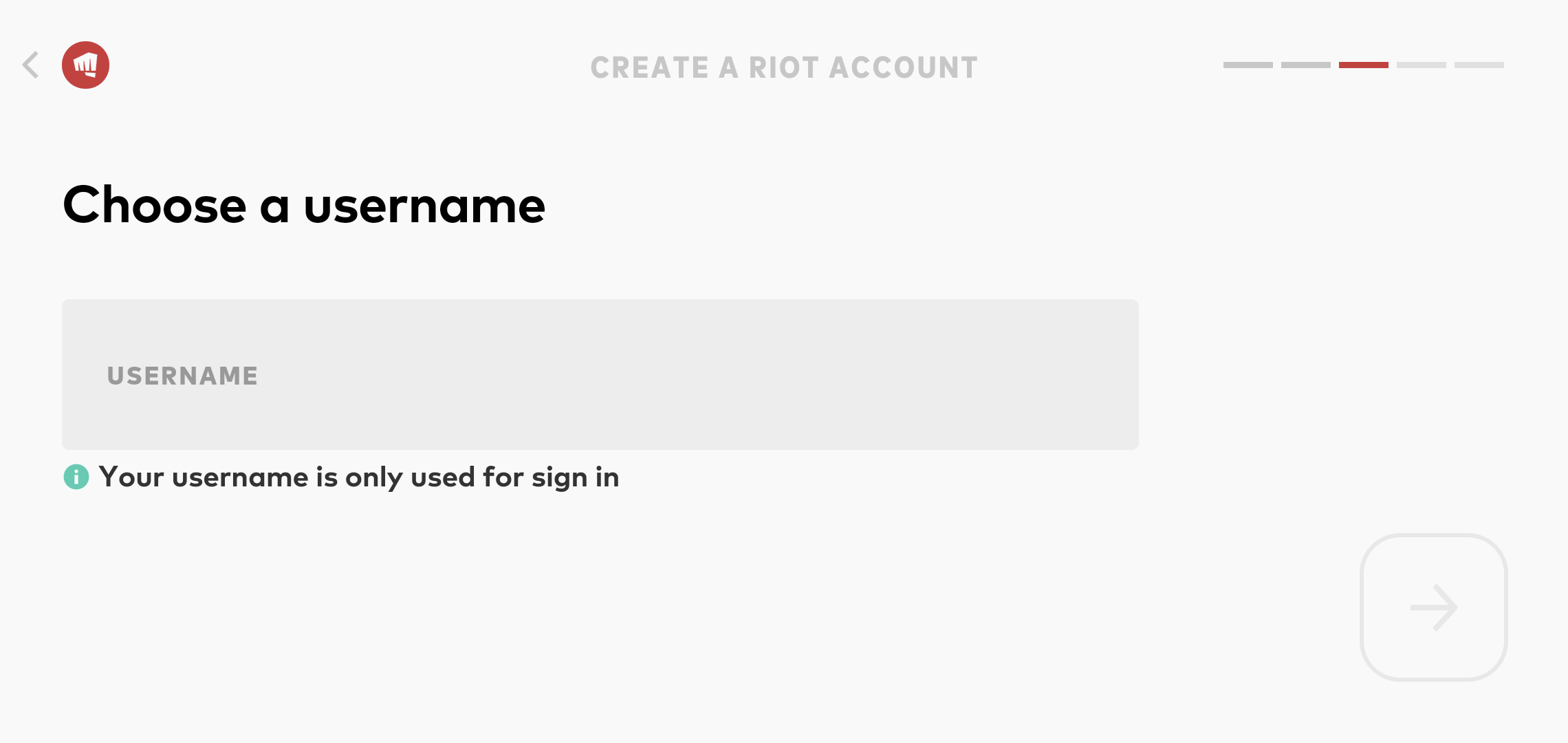
Task: Click the arrow glyph inside the next button
Action: pyautogui.click(x=1434, y=607)
